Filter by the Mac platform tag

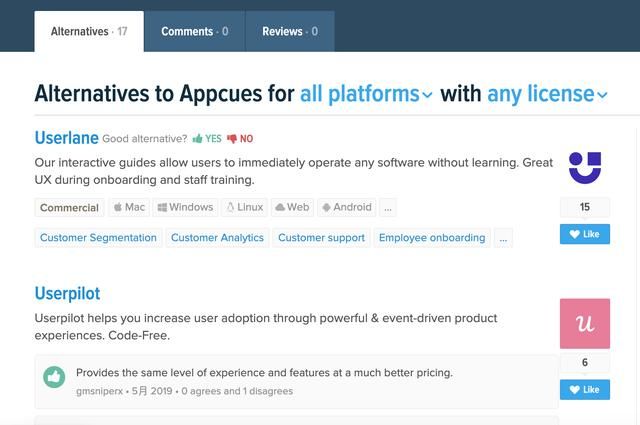(129, 207)
